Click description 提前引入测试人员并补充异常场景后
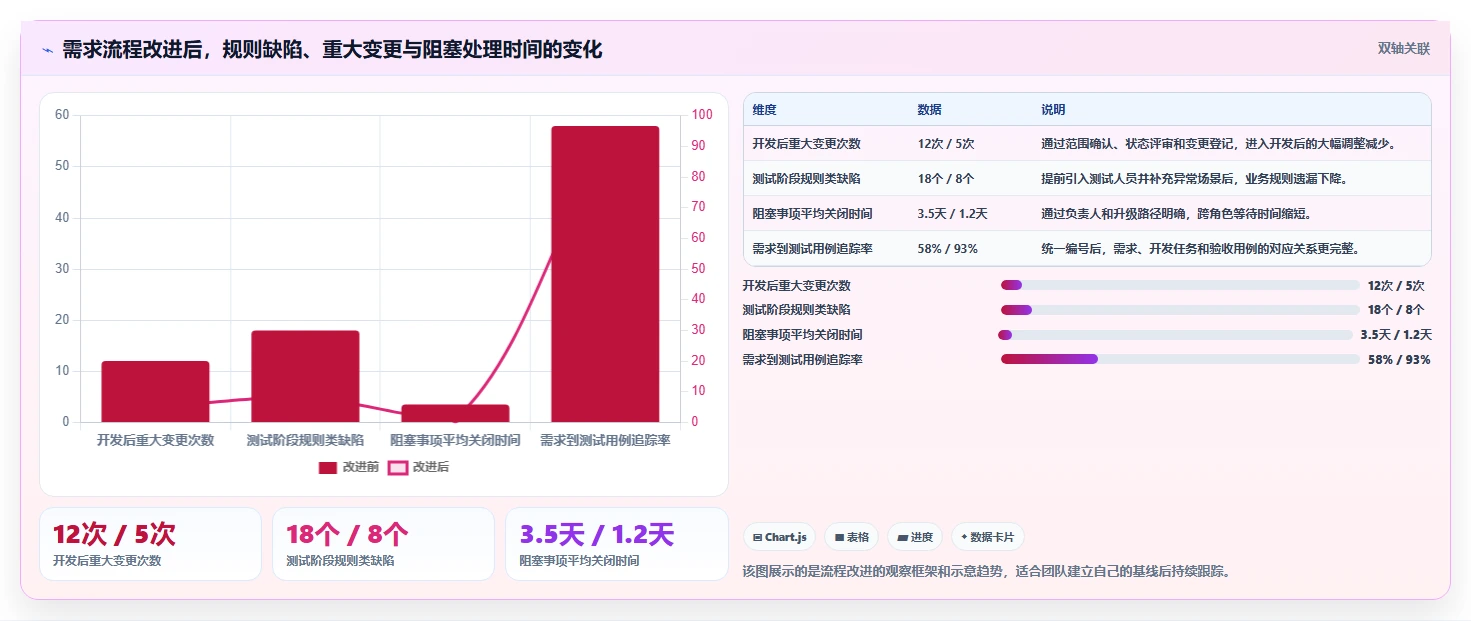The width and height of the screenshot is (1471, 621). [x=1194, y=179]
